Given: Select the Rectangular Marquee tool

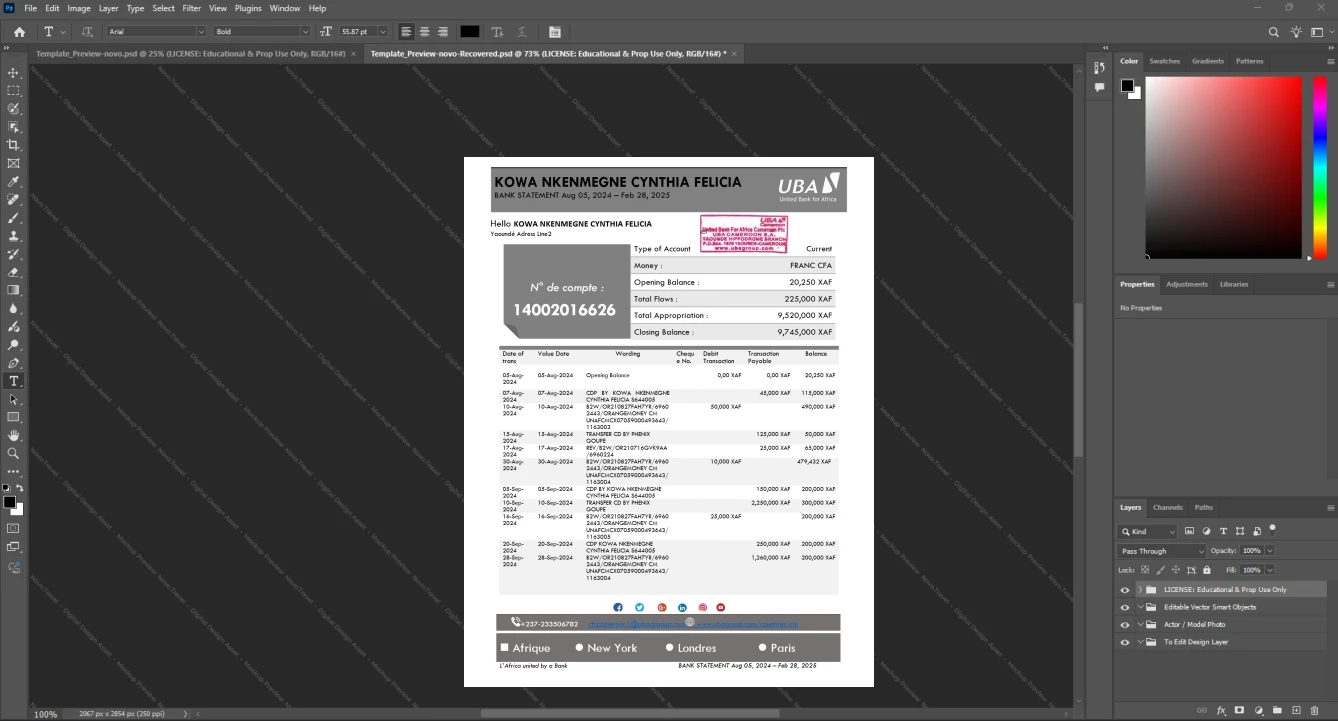Looking at the screenshot, I should tap(14, 91).
